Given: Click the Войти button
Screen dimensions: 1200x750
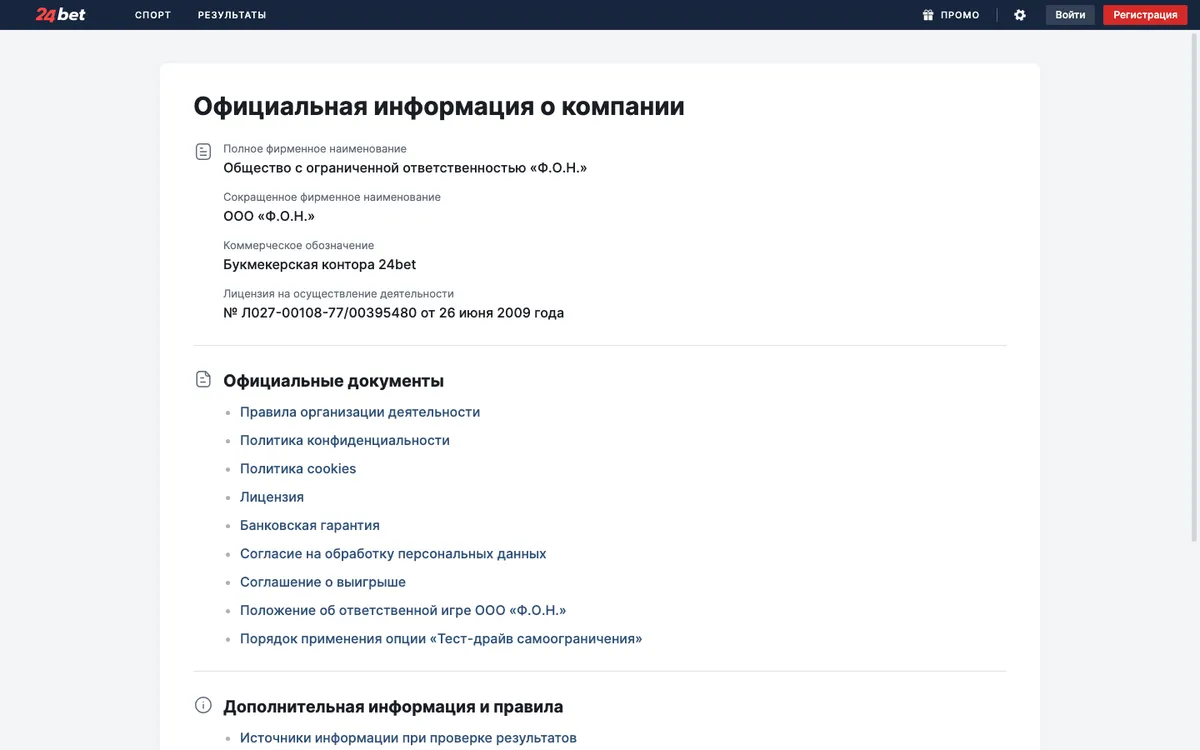Looking at the screenshot, I should click(1070, 15).
